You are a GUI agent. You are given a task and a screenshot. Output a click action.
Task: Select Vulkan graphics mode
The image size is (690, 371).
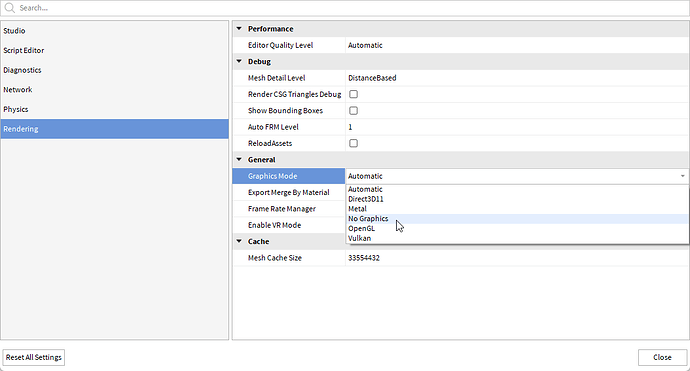517,238
